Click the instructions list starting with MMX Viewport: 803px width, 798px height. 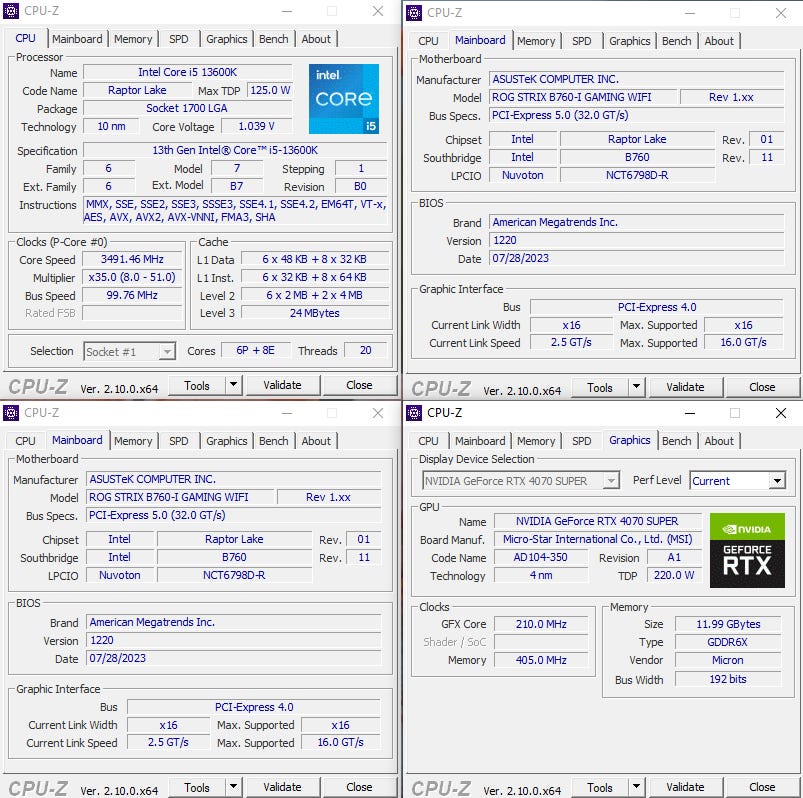point(235,211)
